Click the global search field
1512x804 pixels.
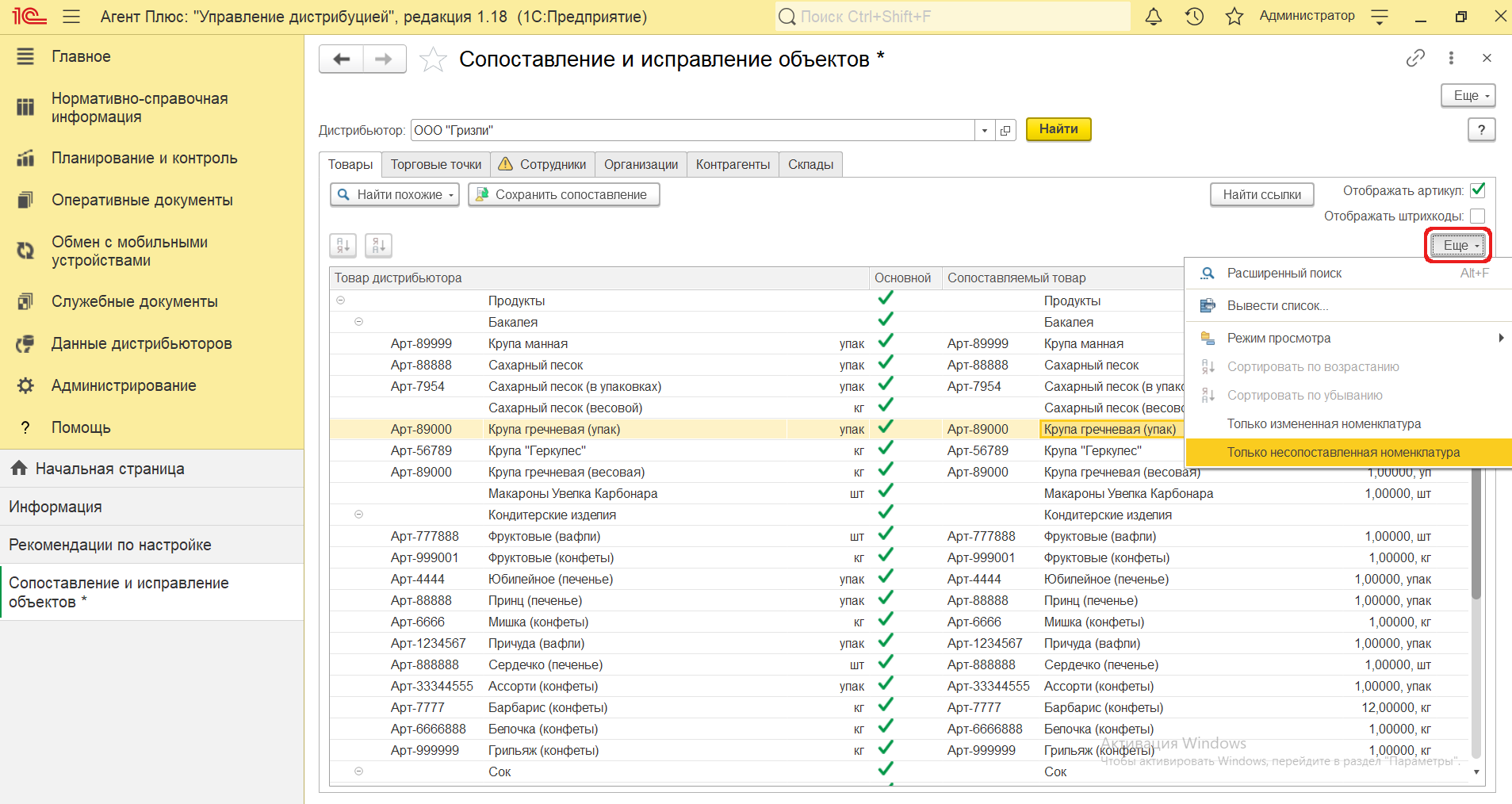pyautogui.click(x=953, y=17)
